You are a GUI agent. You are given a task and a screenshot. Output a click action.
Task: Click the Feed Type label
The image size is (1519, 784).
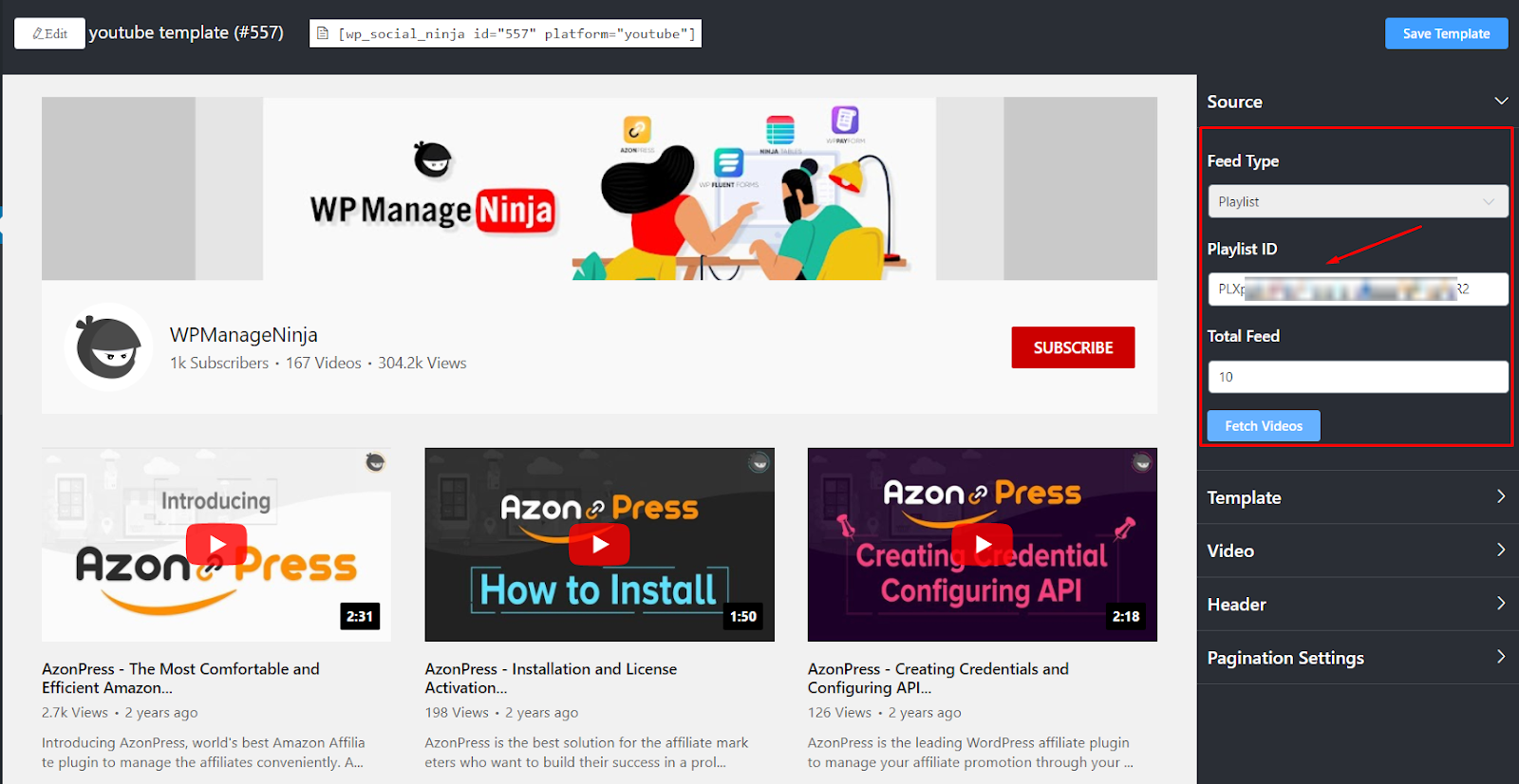(x=1243, y=160)
